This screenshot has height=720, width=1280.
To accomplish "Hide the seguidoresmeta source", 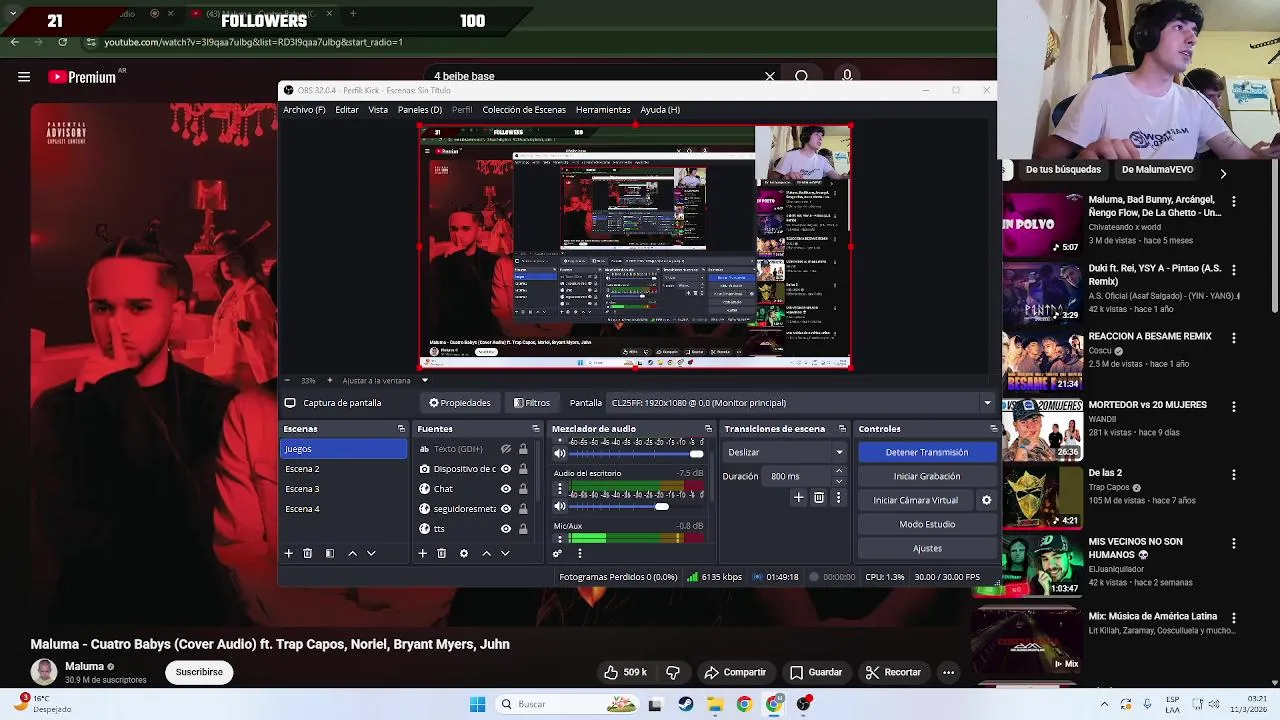I will pos(505,509).
